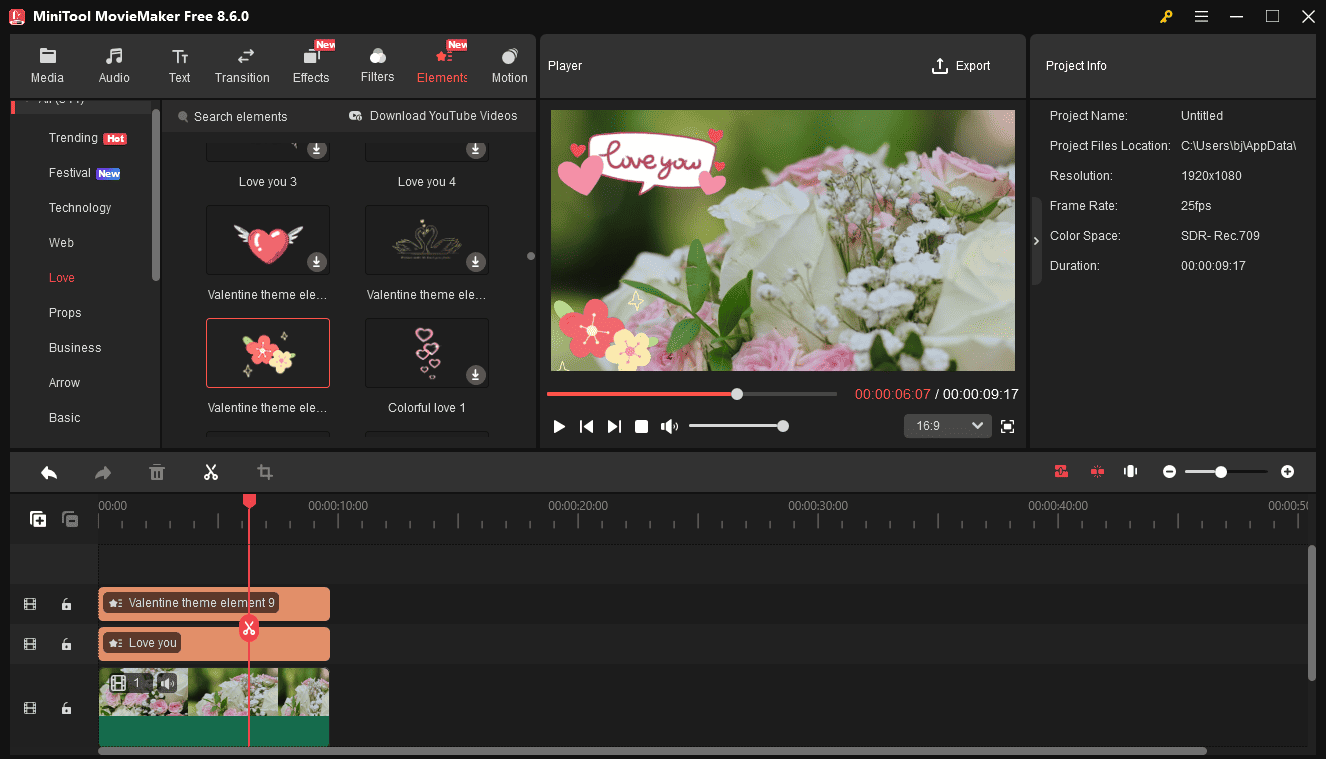Select the Basic category

point(64,418)
